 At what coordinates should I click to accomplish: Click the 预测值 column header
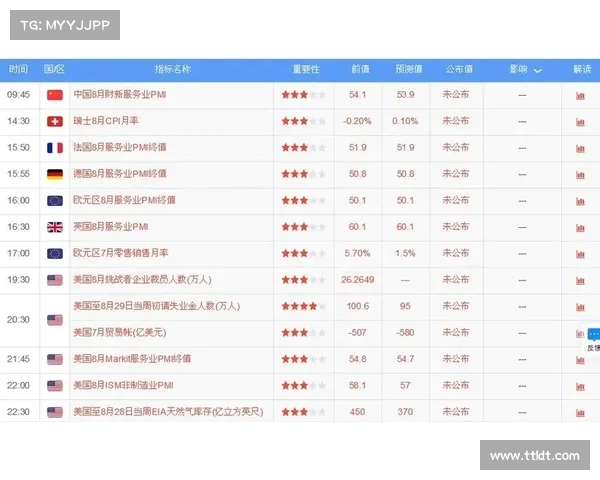tap(409, 69)
